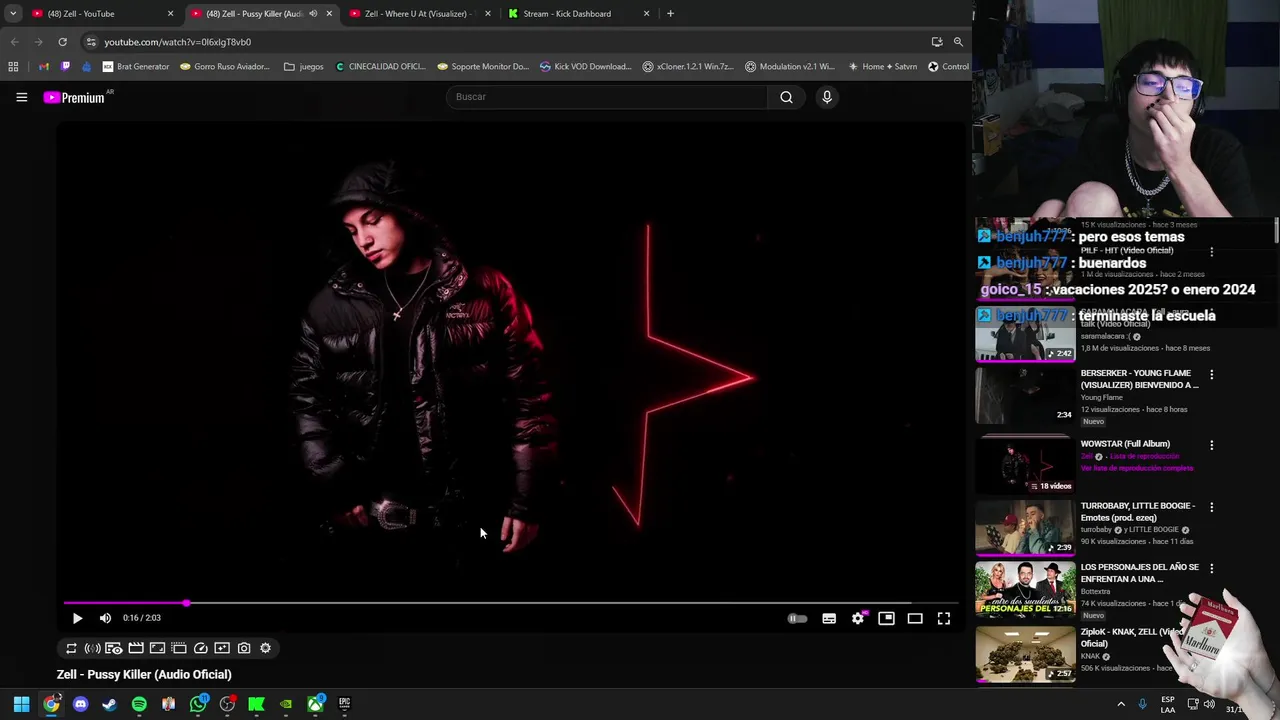Click the address bar URL

(x=177, y=42)
